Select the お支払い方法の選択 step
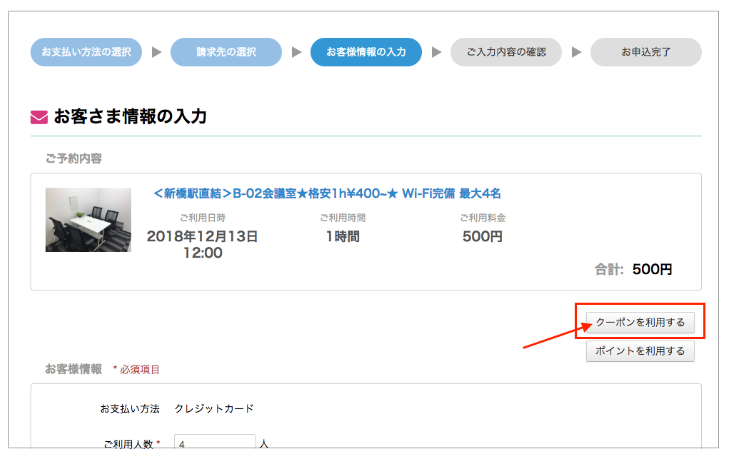 [86, 52]
